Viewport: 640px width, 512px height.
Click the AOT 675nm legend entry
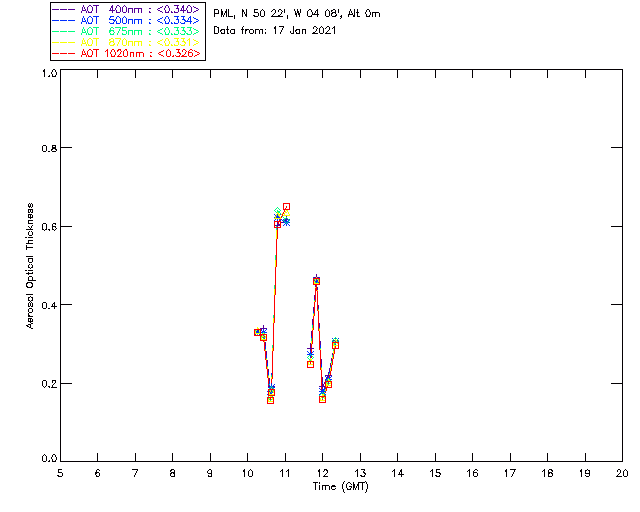tap(126, 31)
